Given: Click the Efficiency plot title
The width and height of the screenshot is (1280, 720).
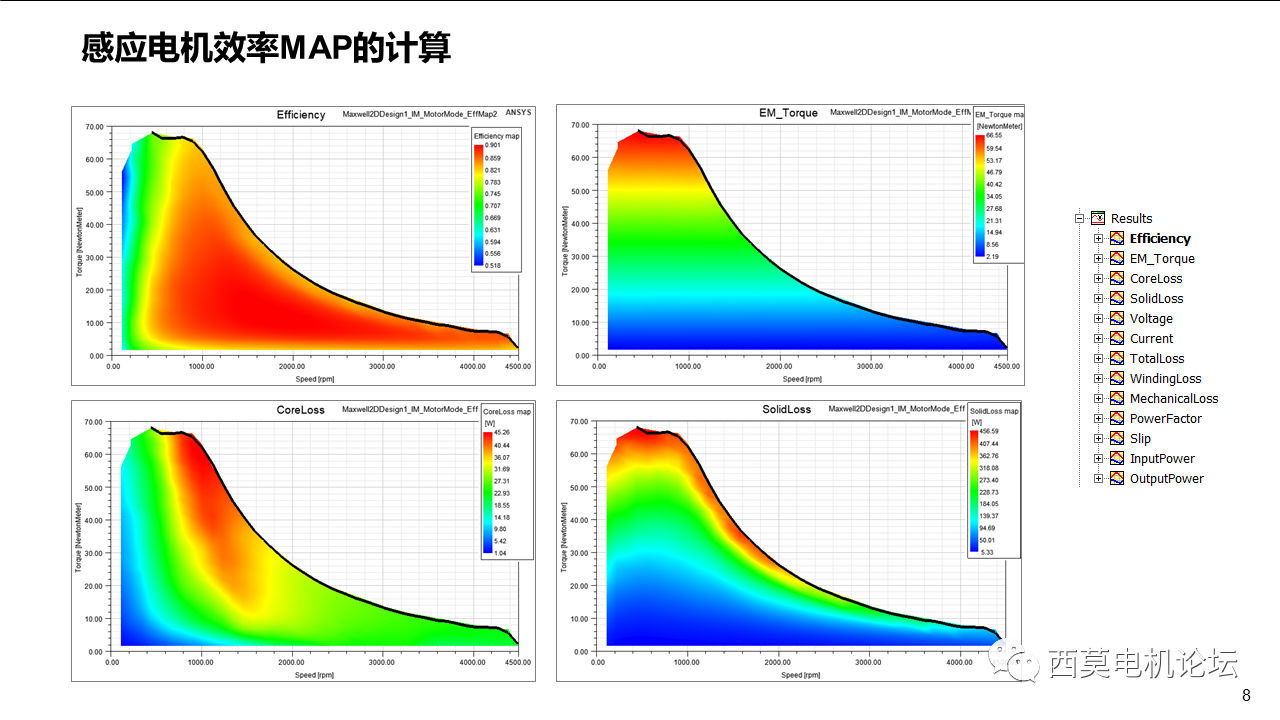Looking at the screenshot, I should (x=303, y=115).
